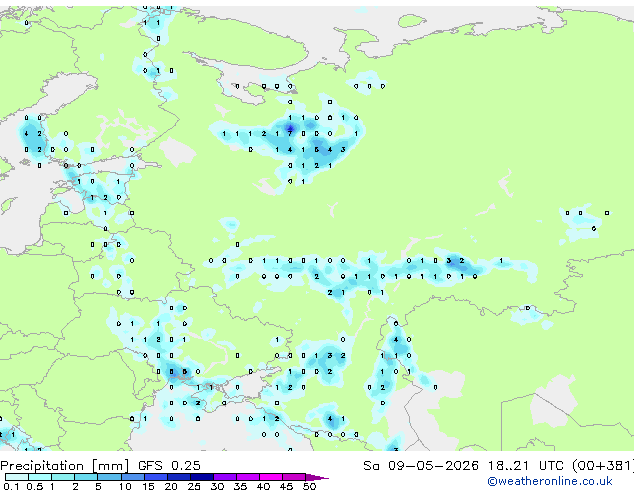Select the 20–25 mm dark blue legend swatch

tap(179, 477)
